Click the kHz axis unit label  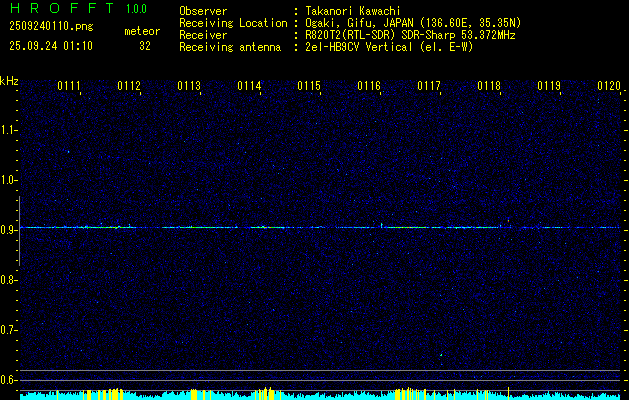[x=9, y=81]
